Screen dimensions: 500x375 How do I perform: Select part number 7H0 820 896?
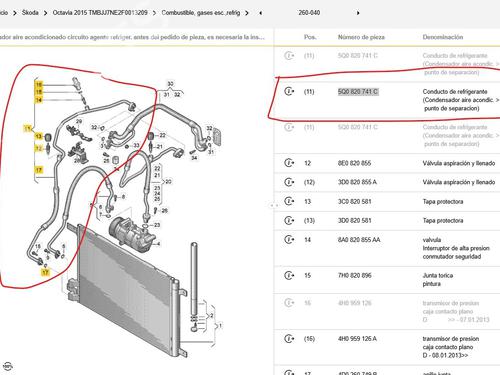tap(354, 275)
